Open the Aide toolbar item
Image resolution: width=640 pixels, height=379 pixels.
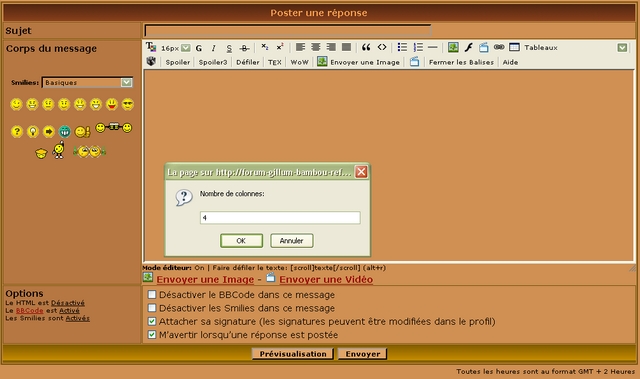point(510,62)
